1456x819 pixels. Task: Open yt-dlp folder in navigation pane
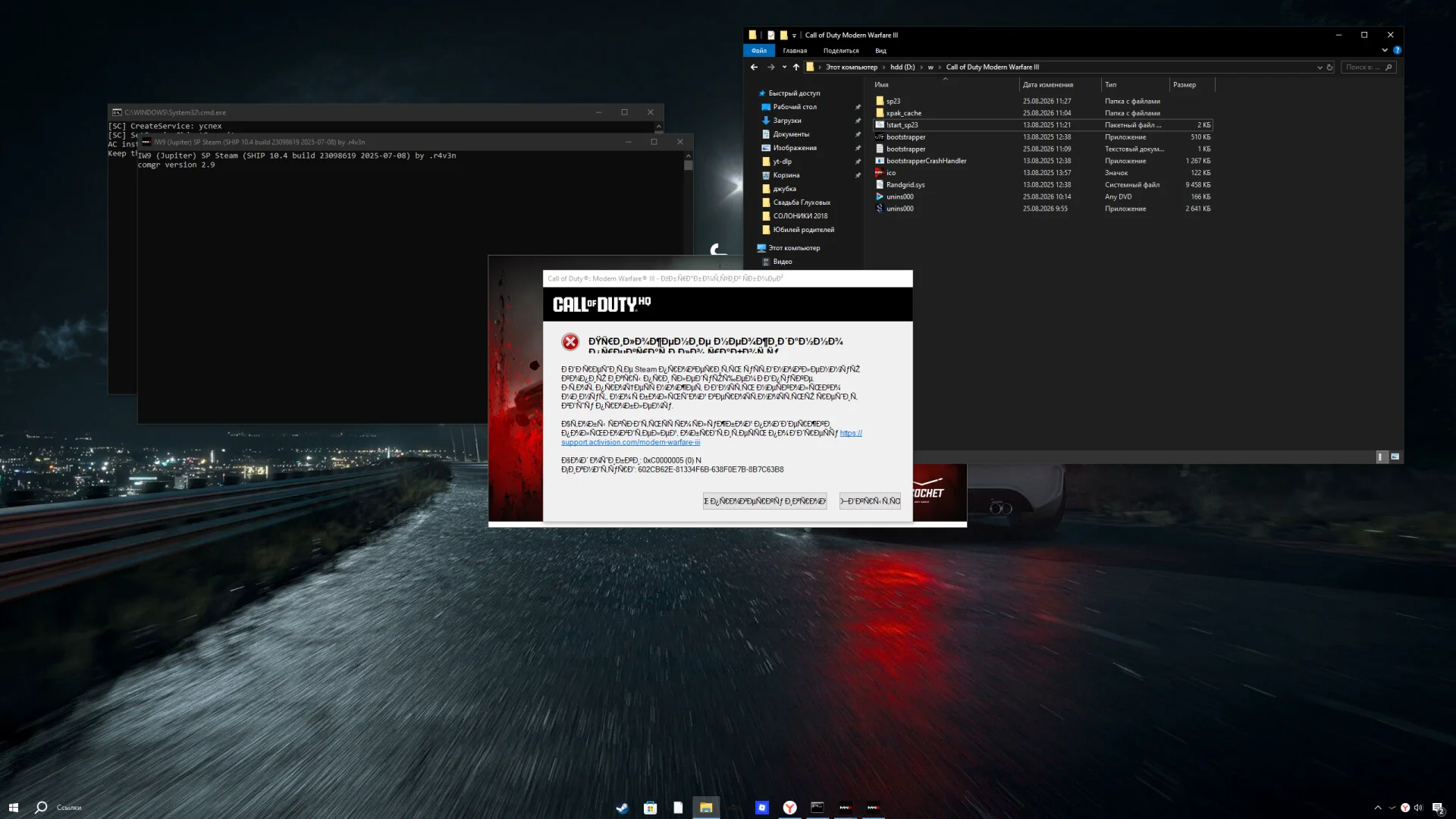pos(782,162)
